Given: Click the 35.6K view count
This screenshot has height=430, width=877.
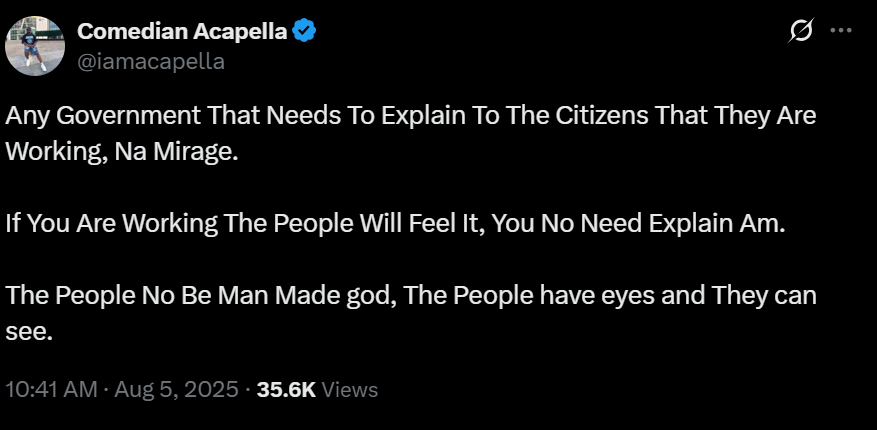Looking at the screenshot, I should (x=286, y=389).
